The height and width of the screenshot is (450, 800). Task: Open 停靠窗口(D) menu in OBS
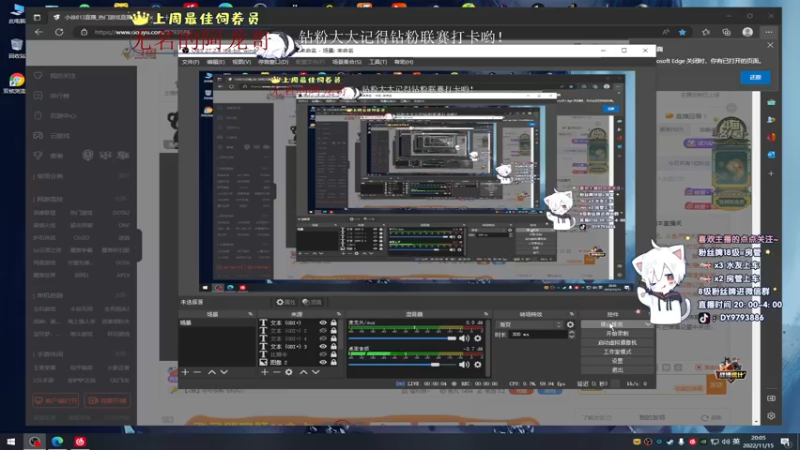pyautogui.click(x=273, y=62)
